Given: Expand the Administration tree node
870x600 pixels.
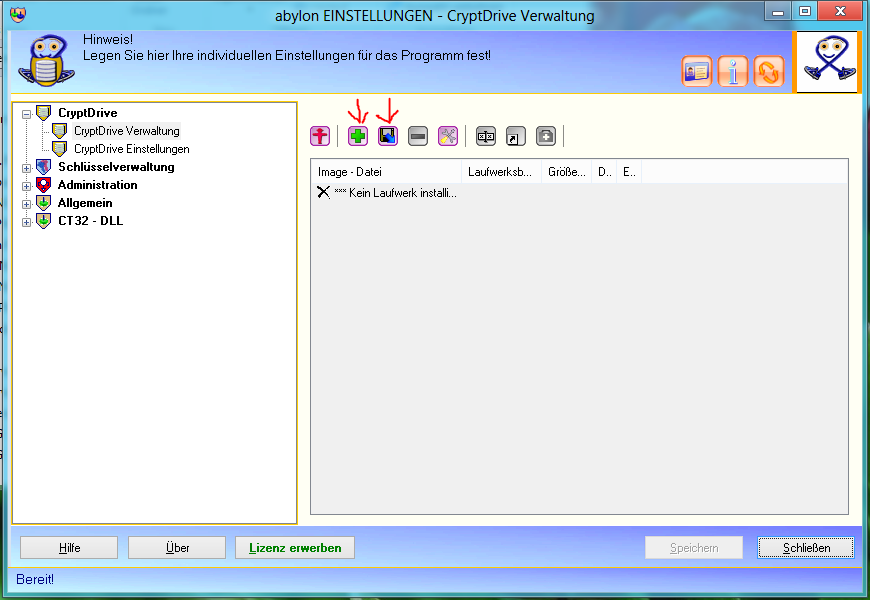Looking at the screenshot, I should (x=26, y=186).
